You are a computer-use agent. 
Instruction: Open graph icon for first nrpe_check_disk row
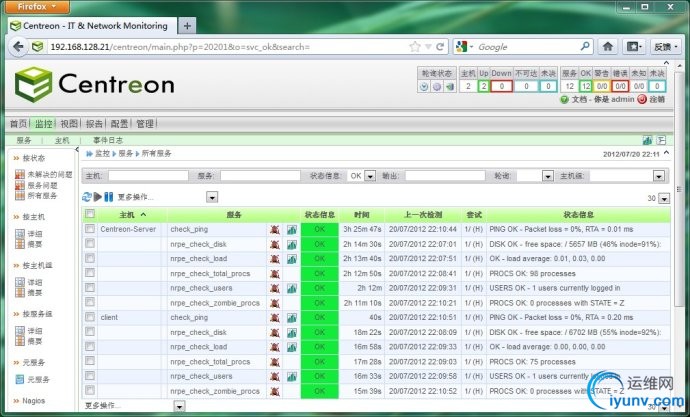coord(292,245)
